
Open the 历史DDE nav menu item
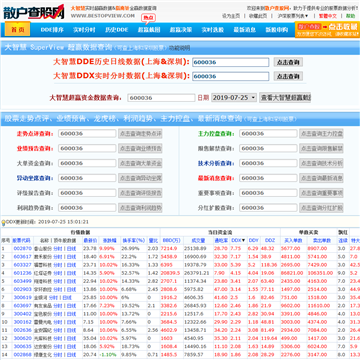117,30
